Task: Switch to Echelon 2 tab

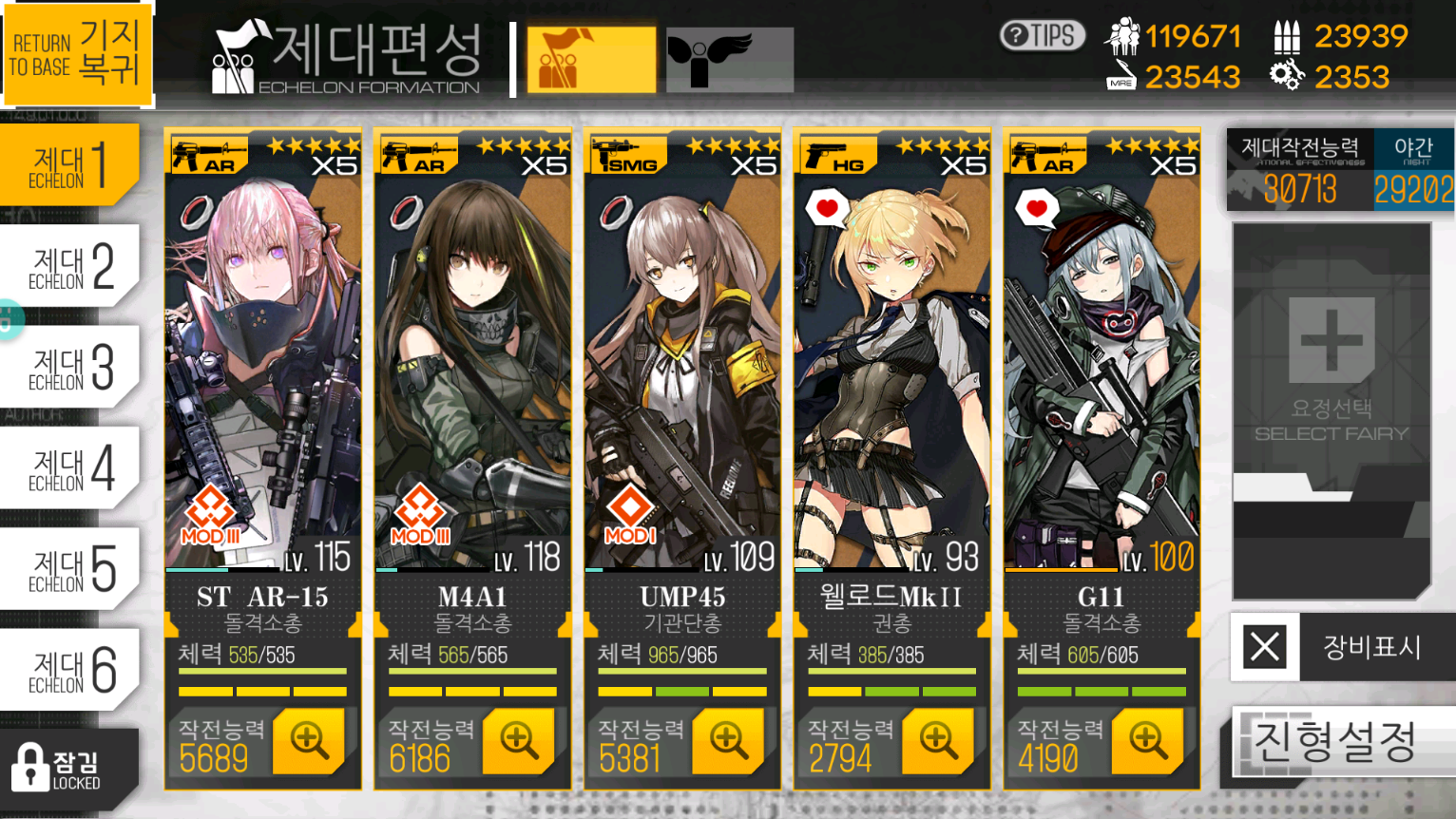Action: 70,266
